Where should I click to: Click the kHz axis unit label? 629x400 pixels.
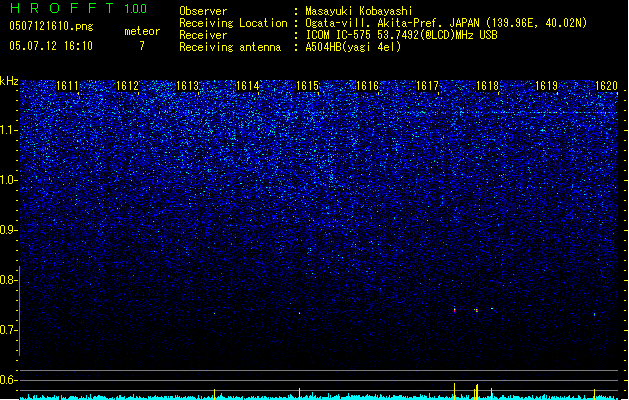pyautogui.click(x=9, y=81)
